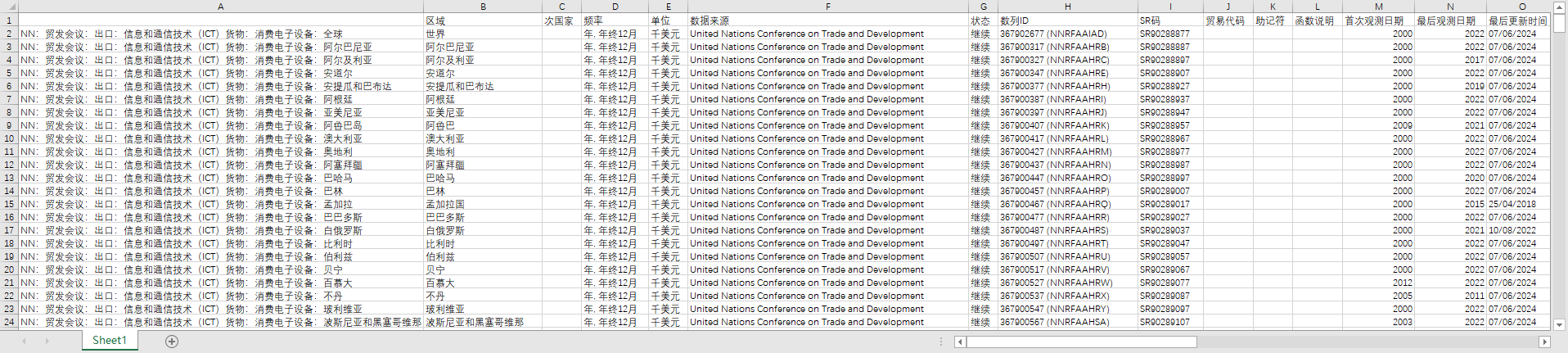Click the '助记符' header cell
The height and width of the screenshot is (353, 1568).
click(1273, 20)
